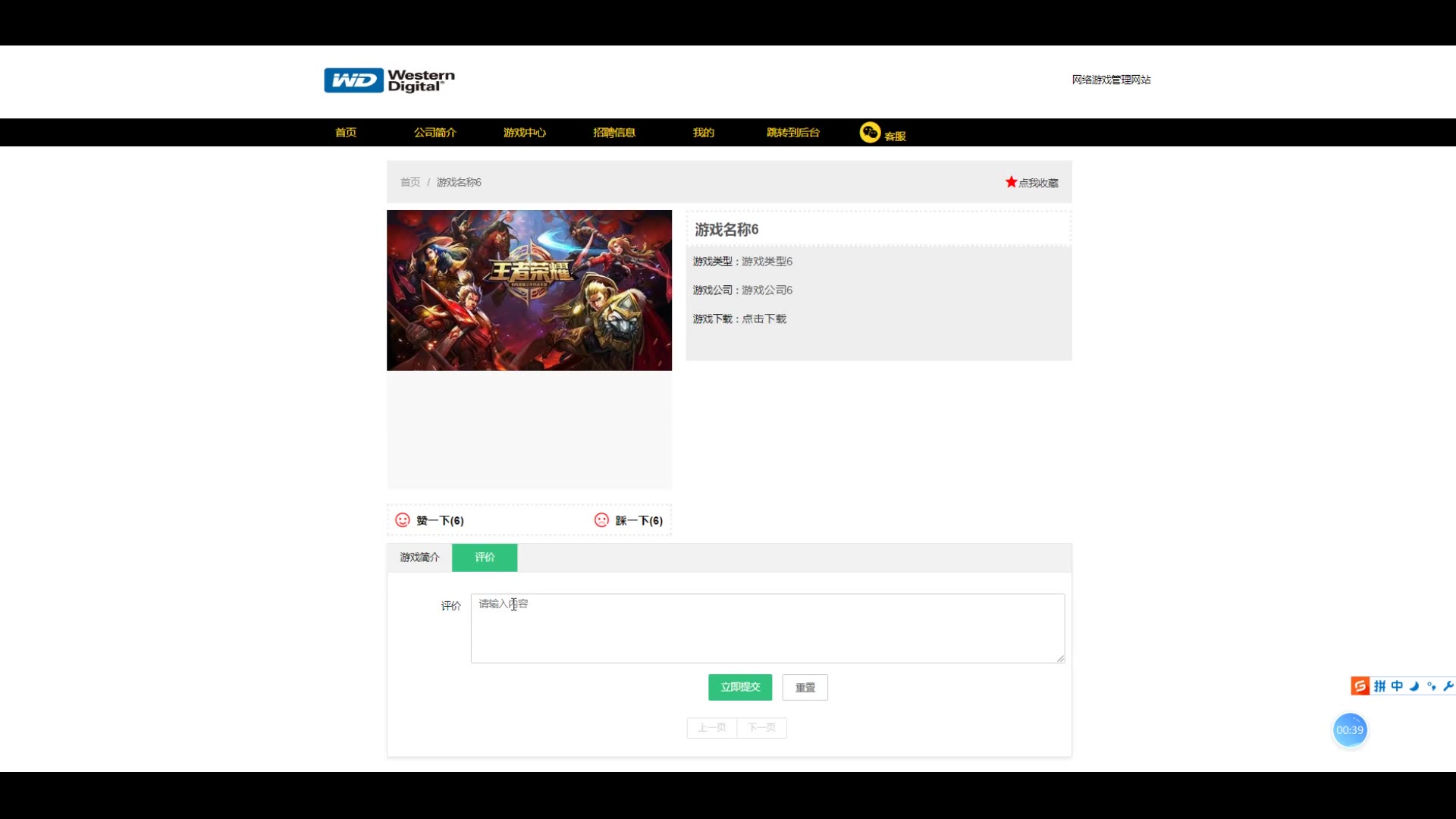Toggle the 中 Chinese/English mode in IME bar
1456x819 pixels.
[x=1397, y=686]
